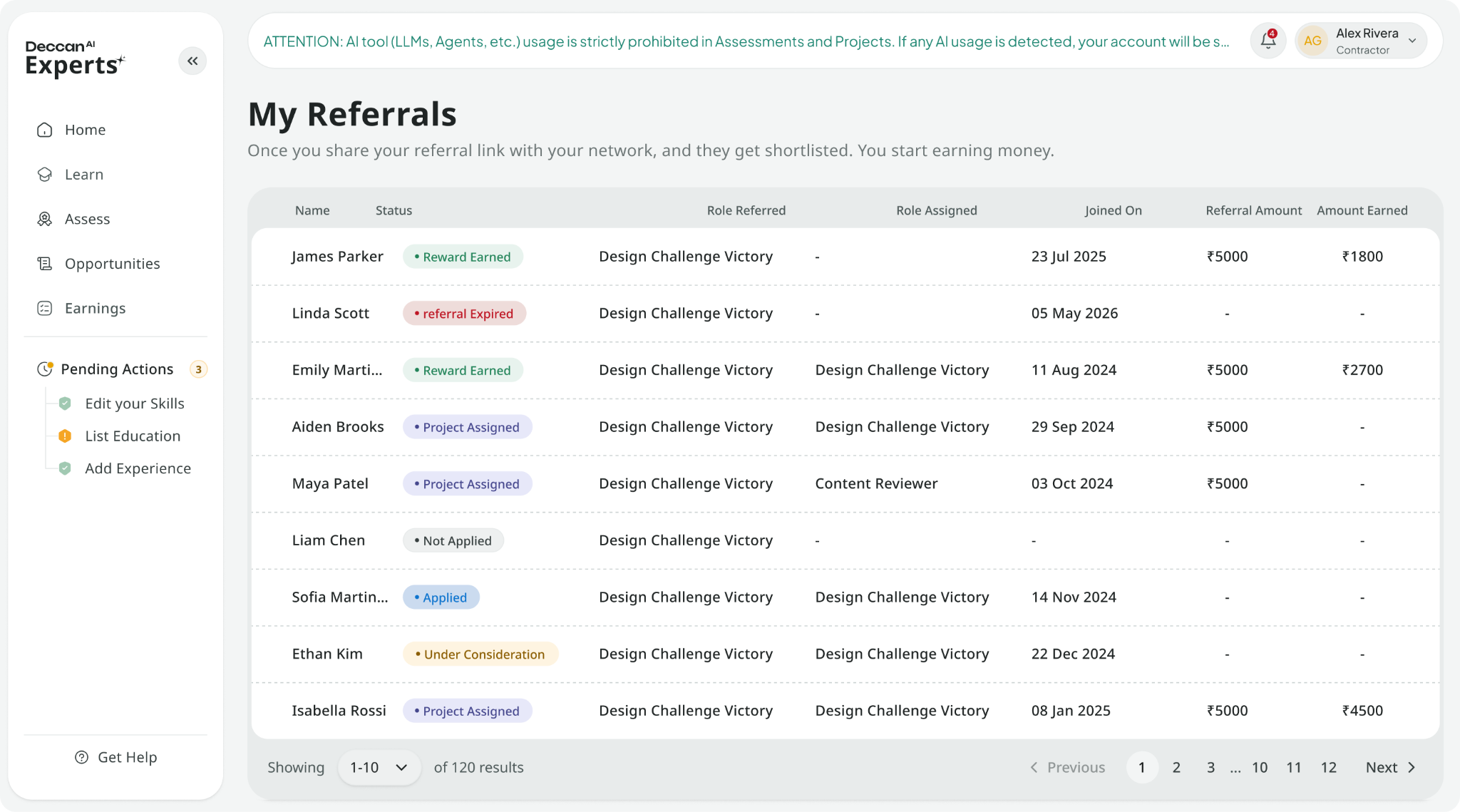Click the Amount Earned column header

point(1362,210)
